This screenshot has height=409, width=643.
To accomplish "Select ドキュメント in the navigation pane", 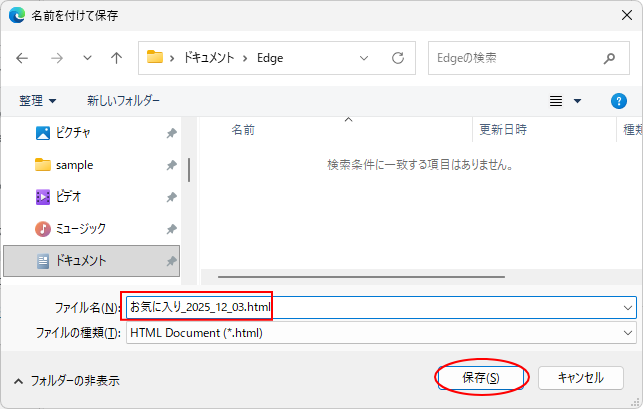I will click(x=91, y=261).
